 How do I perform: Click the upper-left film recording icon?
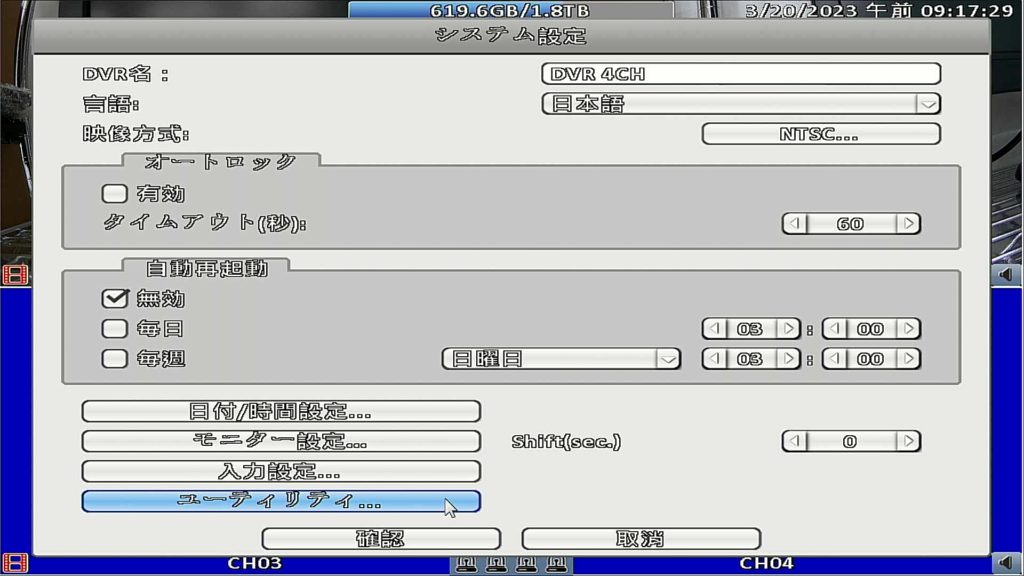[x=14, y=274]
